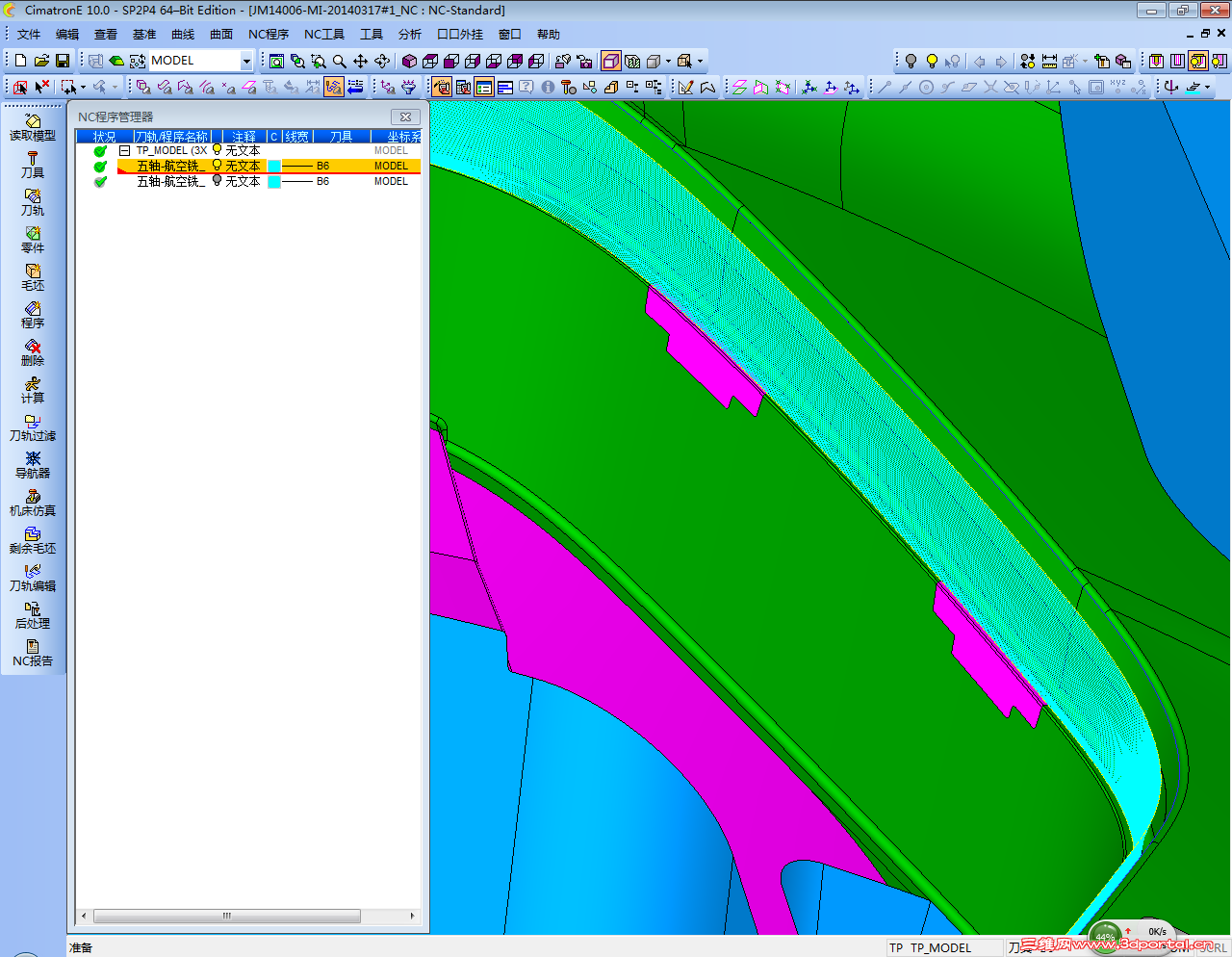The image size is (1232, 957).
Task: Toggle status checkmark of highlighted 五轴-航空铣 row
Action: (100, 167)
